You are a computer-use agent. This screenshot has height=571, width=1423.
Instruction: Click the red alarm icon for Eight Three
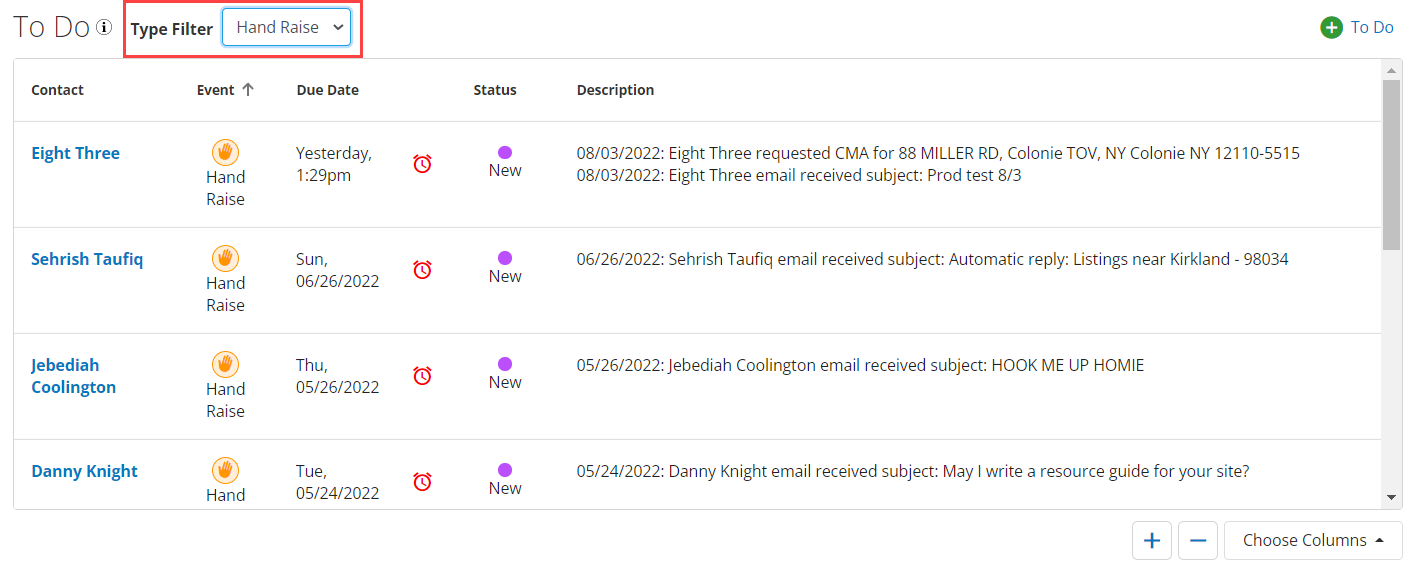coord(422,164)
